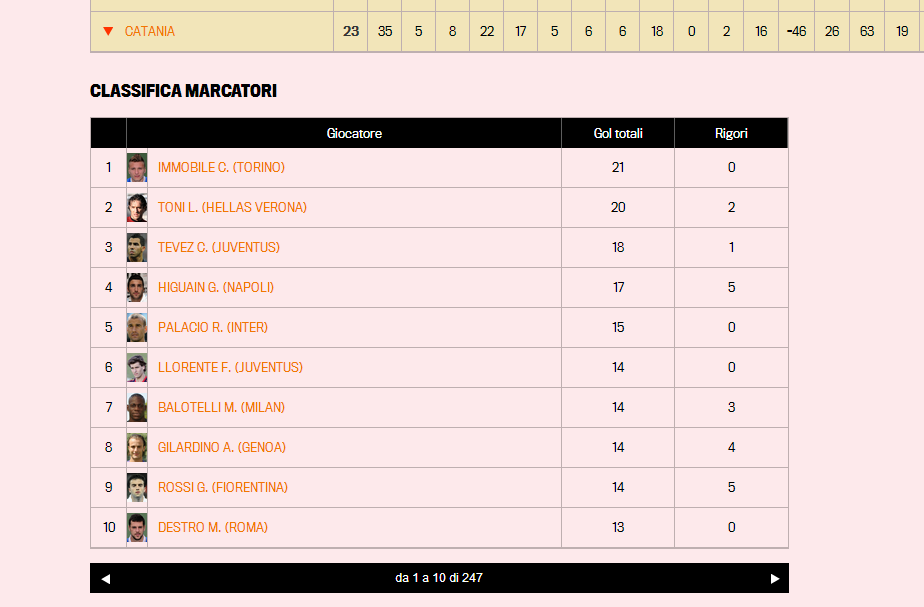The image size is (924, 607).
Task: Select Destro's goal total 13
Action: coord(618,527)
